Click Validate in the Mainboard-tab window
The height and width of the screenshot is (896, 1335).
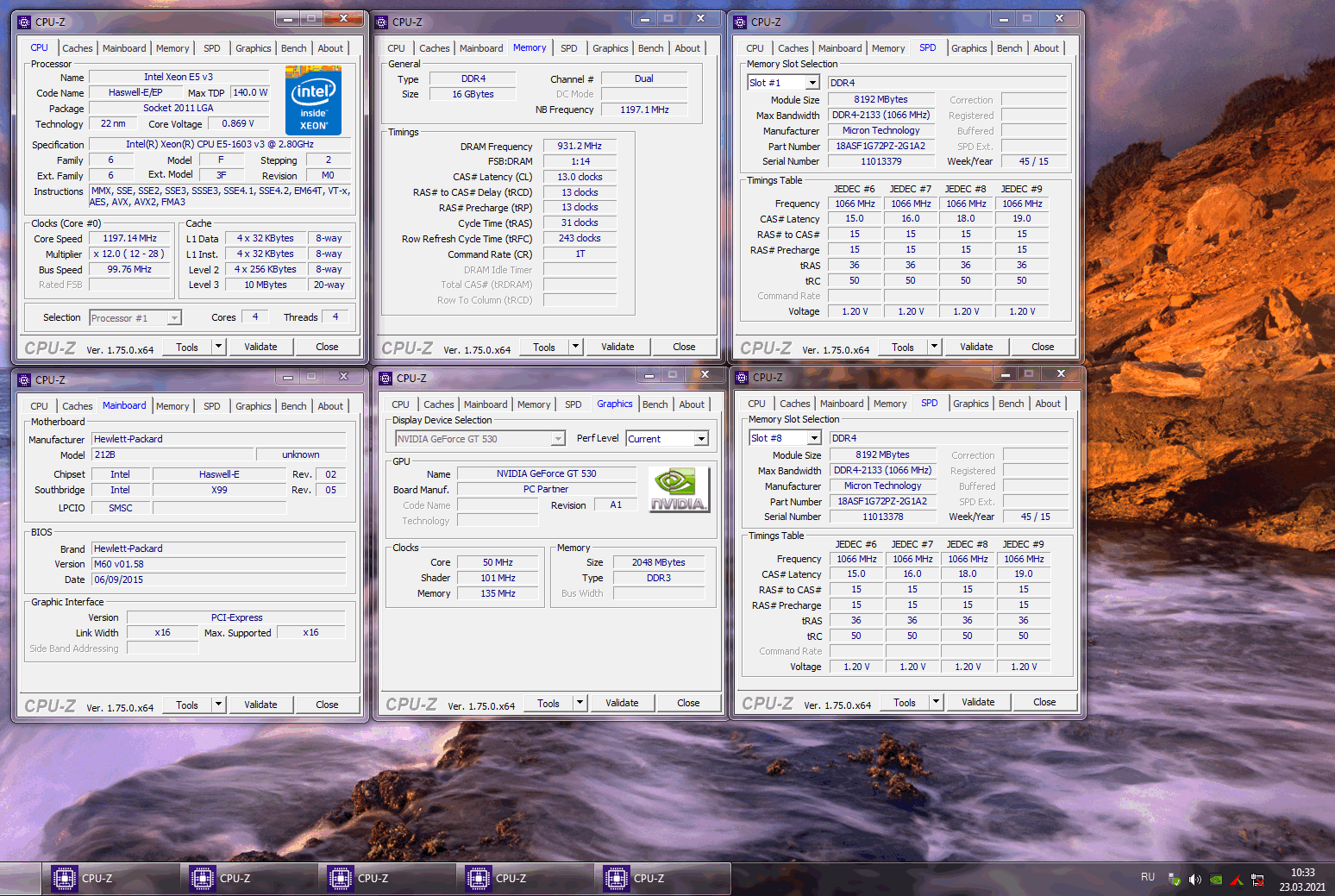pos(260,705)
